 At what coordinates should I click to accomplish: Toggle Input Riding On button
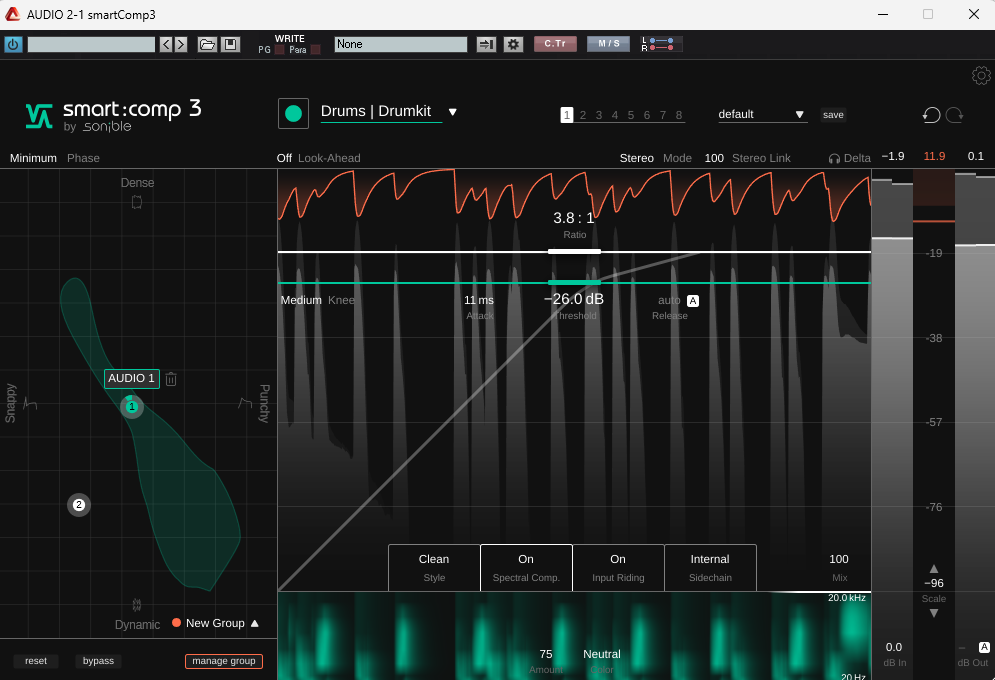(x=618, y=567)
